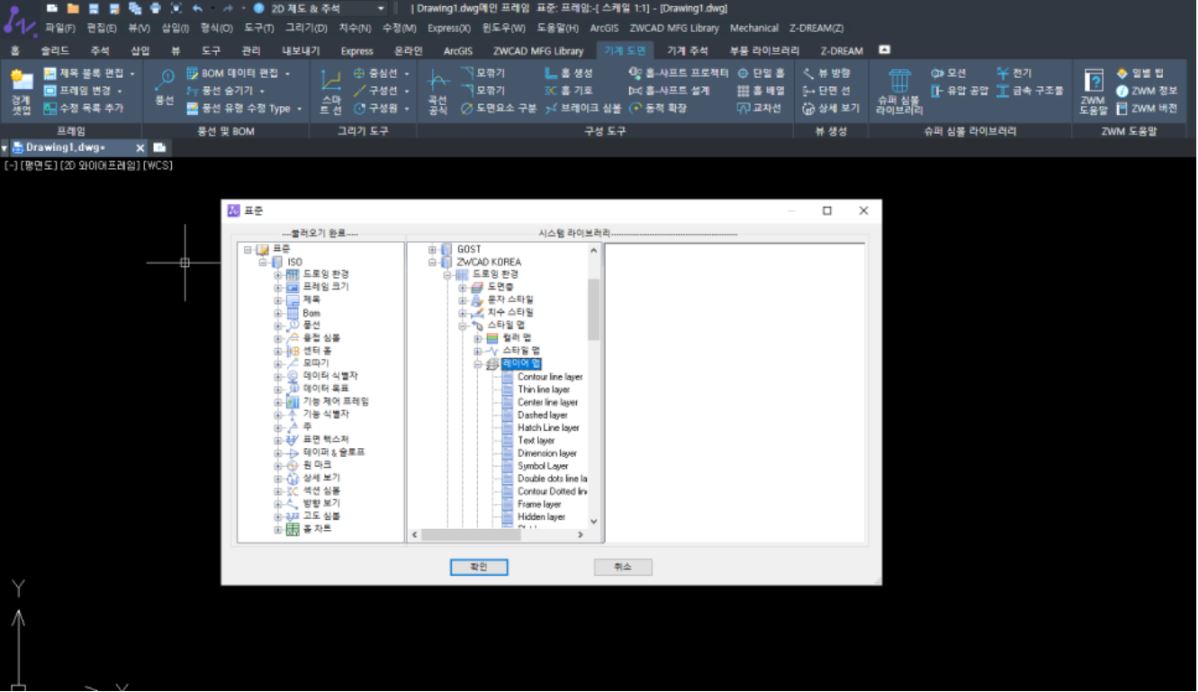Viewport: 1198px width, 692px height.
Task: Collapse the 레이어 맵 node
Action: coord(478,364)
